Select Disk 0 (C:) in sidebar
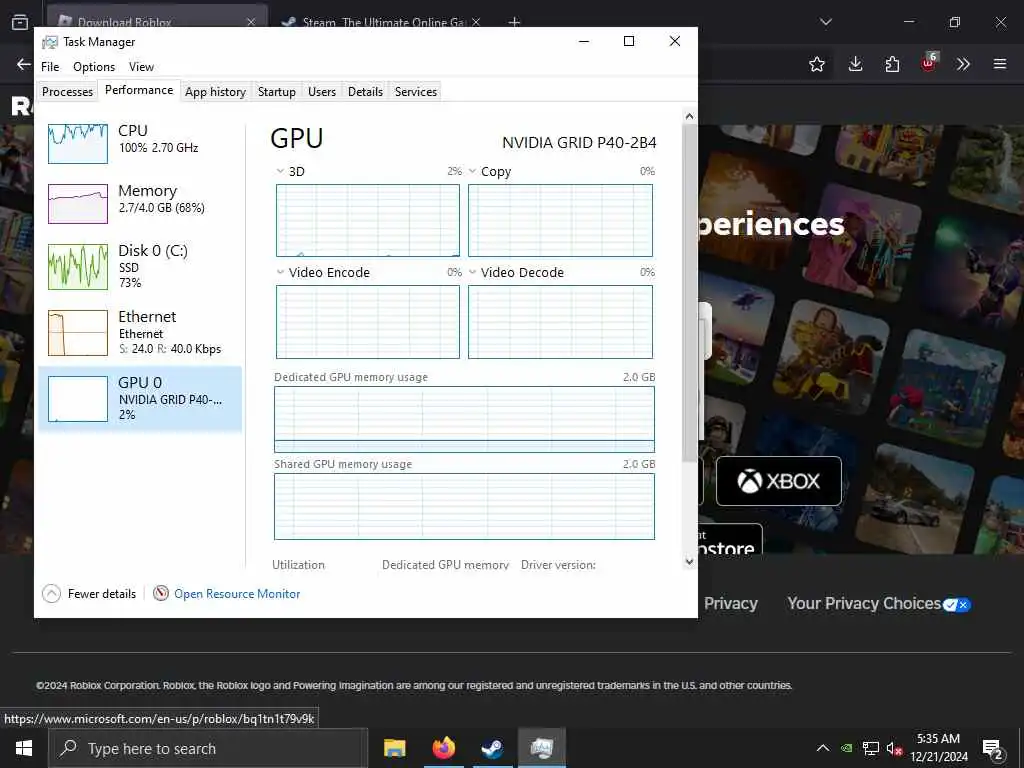Viewport: 1024px width, 768px height. pyautogui.click(x=140, y=266)
